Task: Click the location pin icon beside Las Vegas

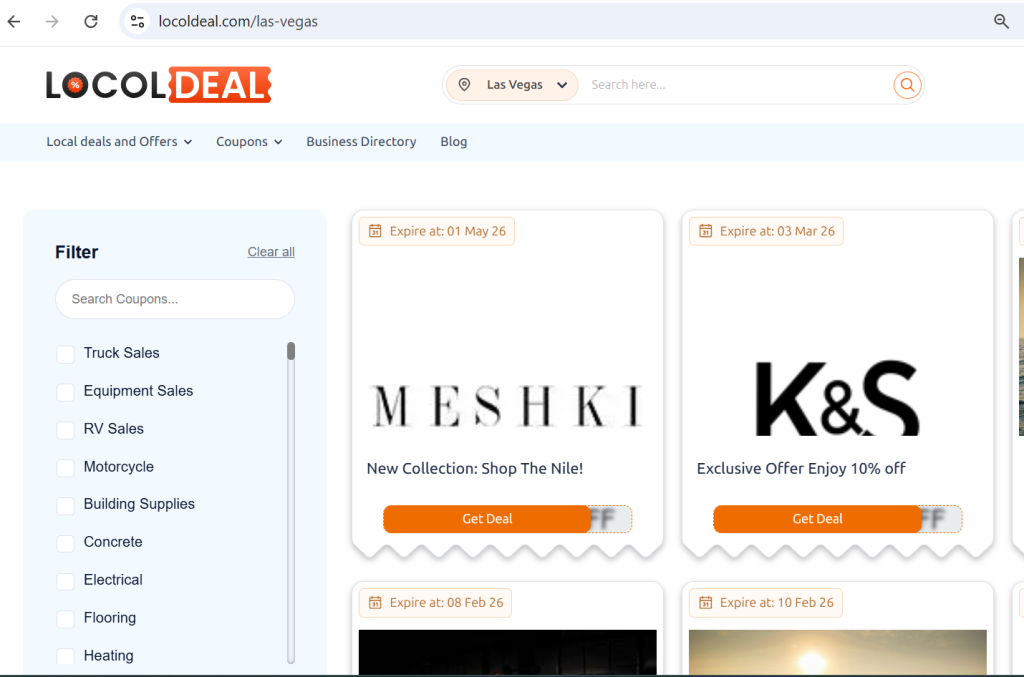Action: [464, 85]
